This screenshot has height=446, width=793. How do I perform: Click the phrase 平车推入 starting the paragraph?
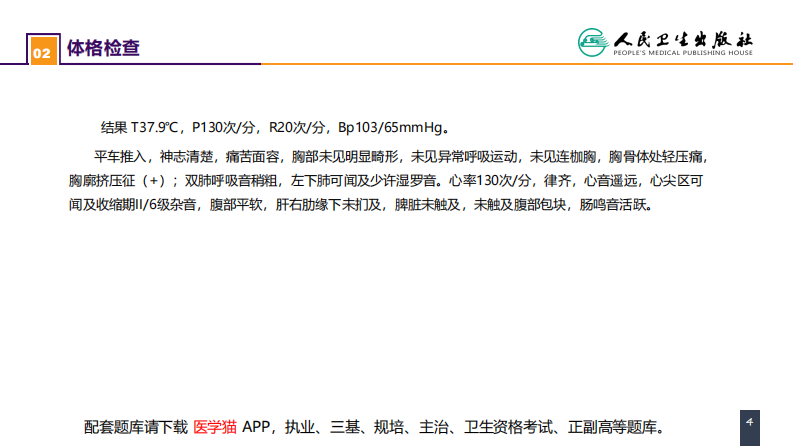pyautogui.click(x=120, y=157)
